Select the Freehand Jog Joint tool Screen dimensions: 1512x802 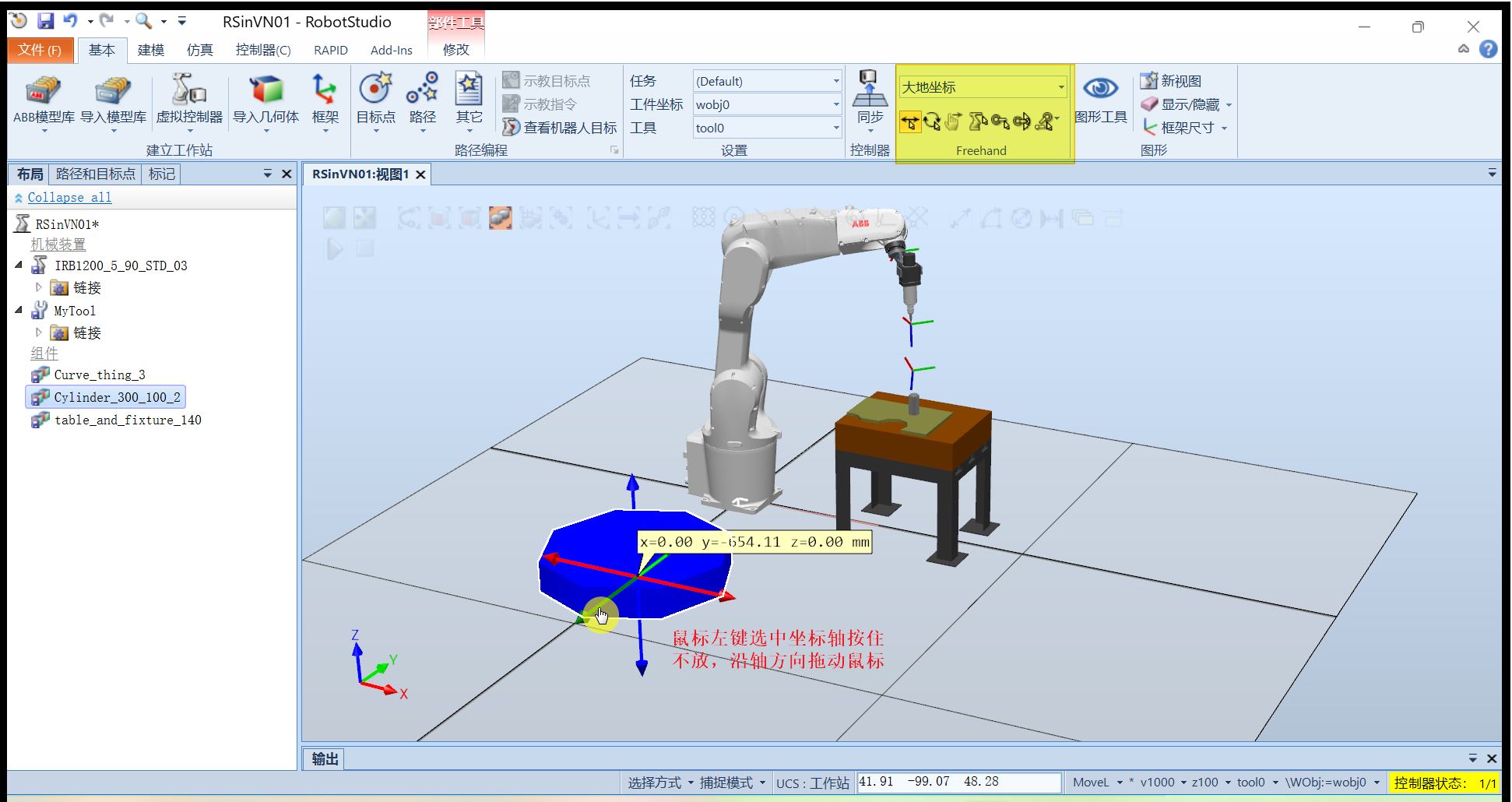[978, 121]
